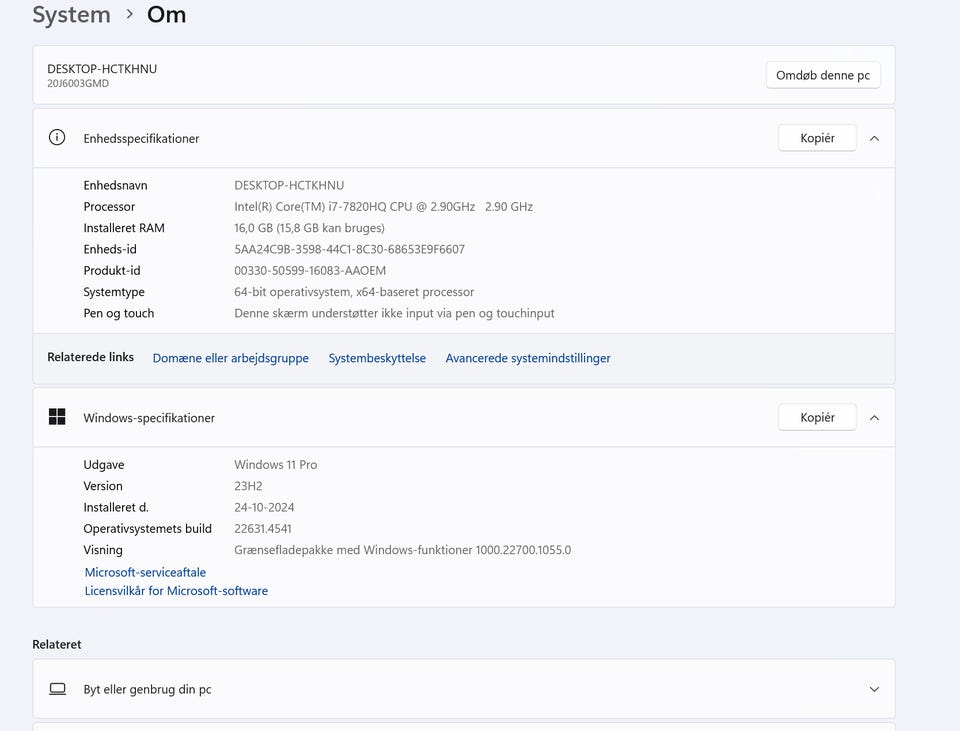
Task: Click the Byt eller genbrug din pc row
Action: point(464,689)
